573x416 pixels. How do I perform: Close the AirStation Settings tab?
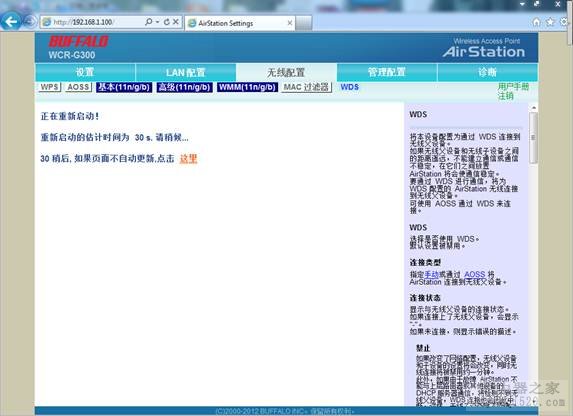(x=289, y=23)
